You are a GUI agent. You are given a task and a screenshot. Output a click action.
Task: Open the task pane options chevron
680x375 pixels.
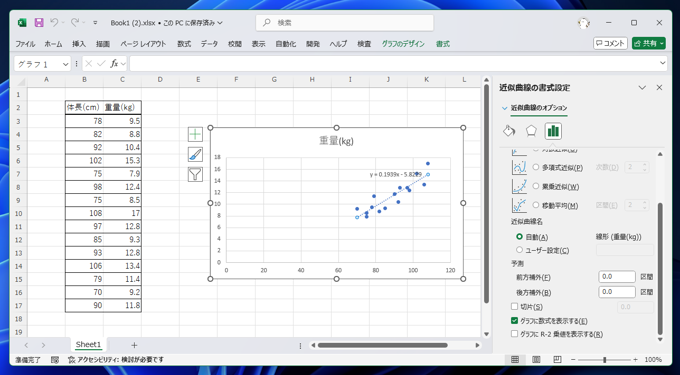click(642, 88)
